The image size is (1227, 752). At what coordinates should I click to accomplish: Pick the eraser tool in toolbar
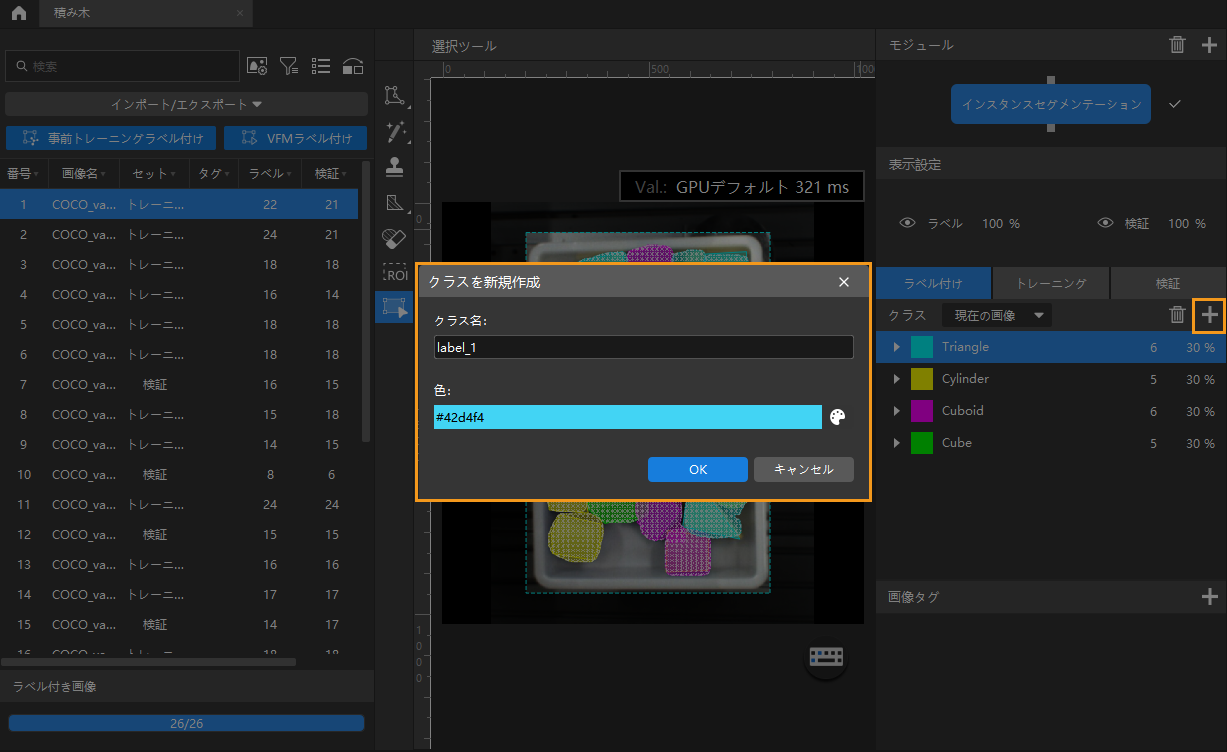coord(394,238)
